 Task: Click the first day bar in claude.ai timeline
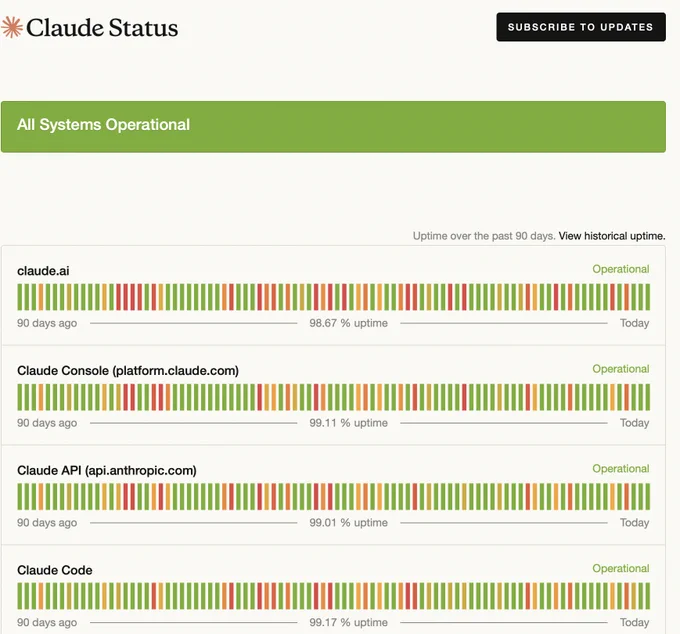(20, 297)
